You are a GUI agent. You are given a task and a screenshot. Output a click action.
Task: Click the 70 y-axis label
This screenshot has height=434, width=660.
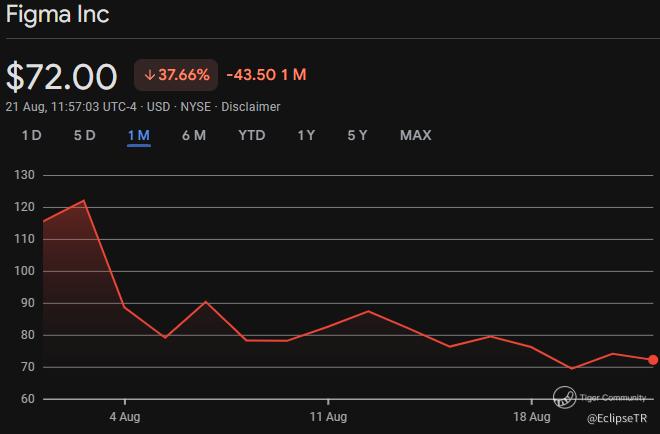[27, 367]
